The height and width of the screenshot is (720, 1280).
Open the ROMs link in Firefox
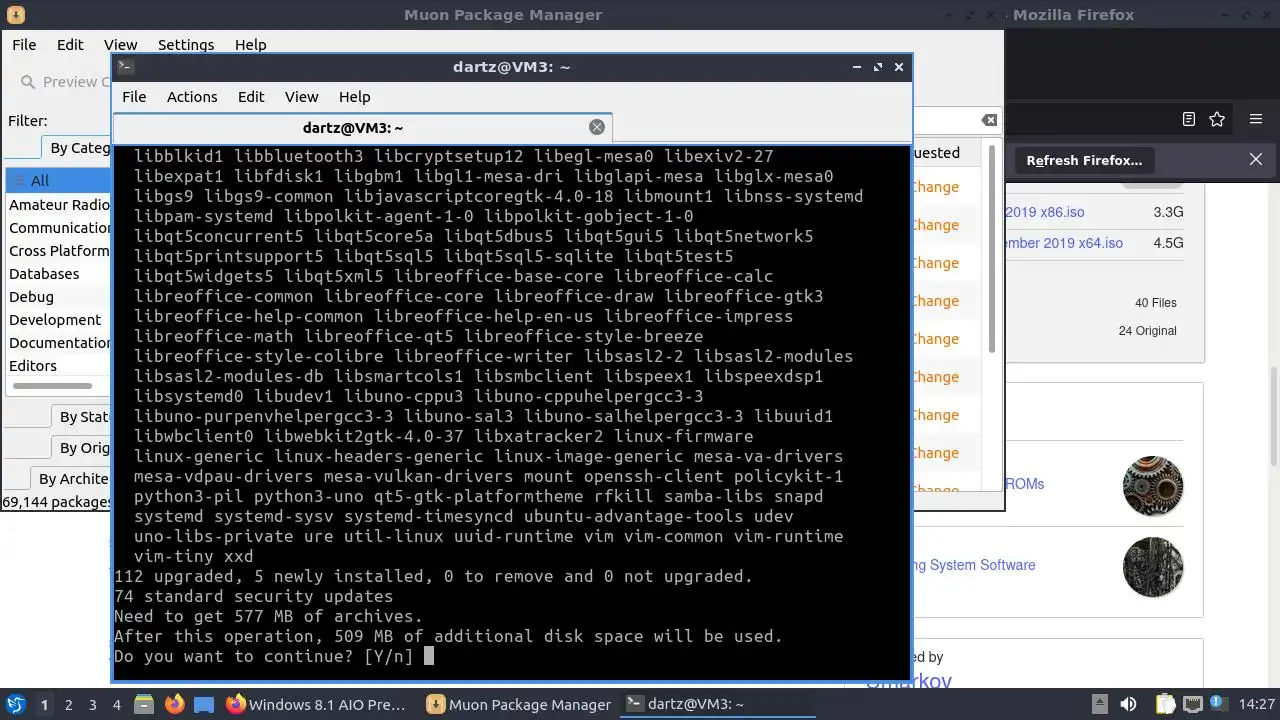coord(1024,484)
